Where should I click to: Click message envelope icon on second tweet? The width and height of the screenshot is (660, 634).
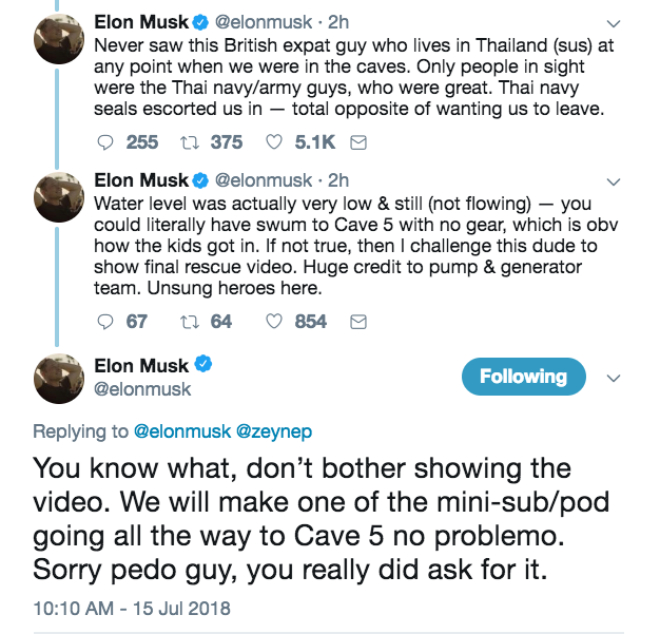tap(359, 321)
